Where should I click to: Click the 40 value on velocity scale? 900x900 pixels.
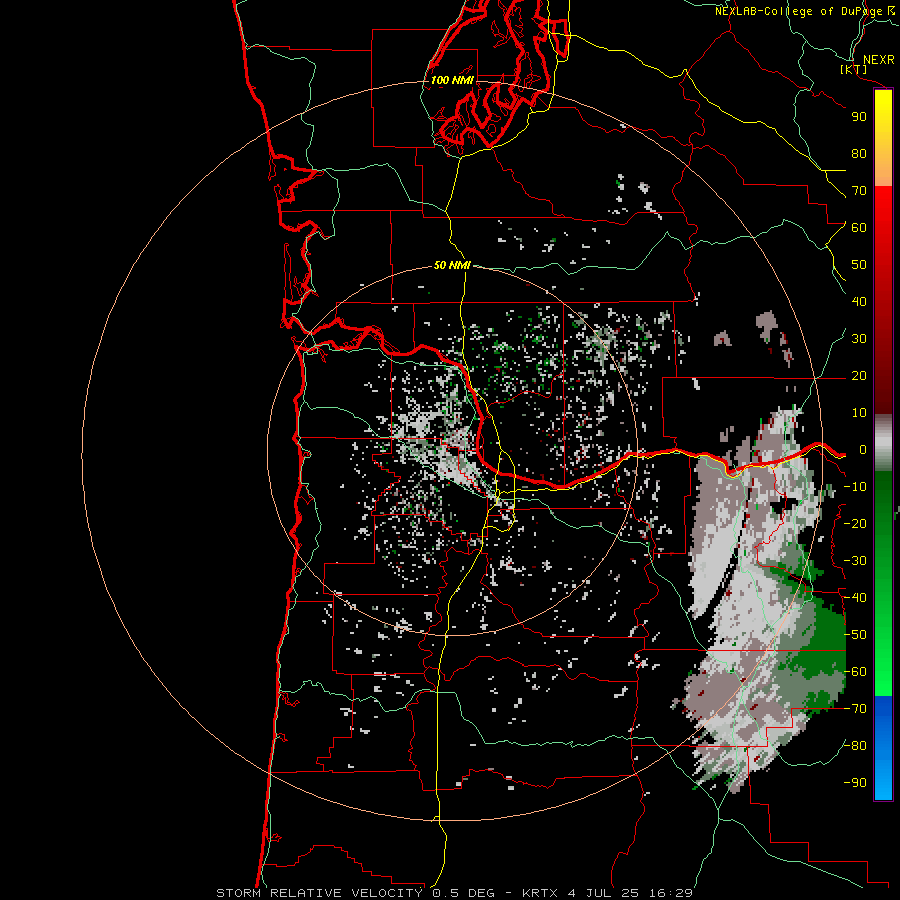859,301
